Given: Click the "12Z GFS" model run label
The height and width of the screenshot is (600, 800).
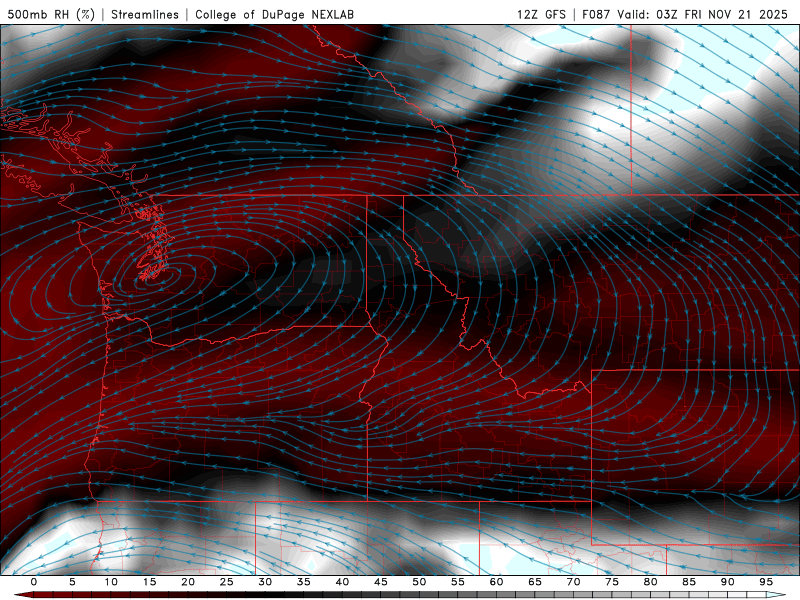Looking at the screenshot, I should click(541, 14).
